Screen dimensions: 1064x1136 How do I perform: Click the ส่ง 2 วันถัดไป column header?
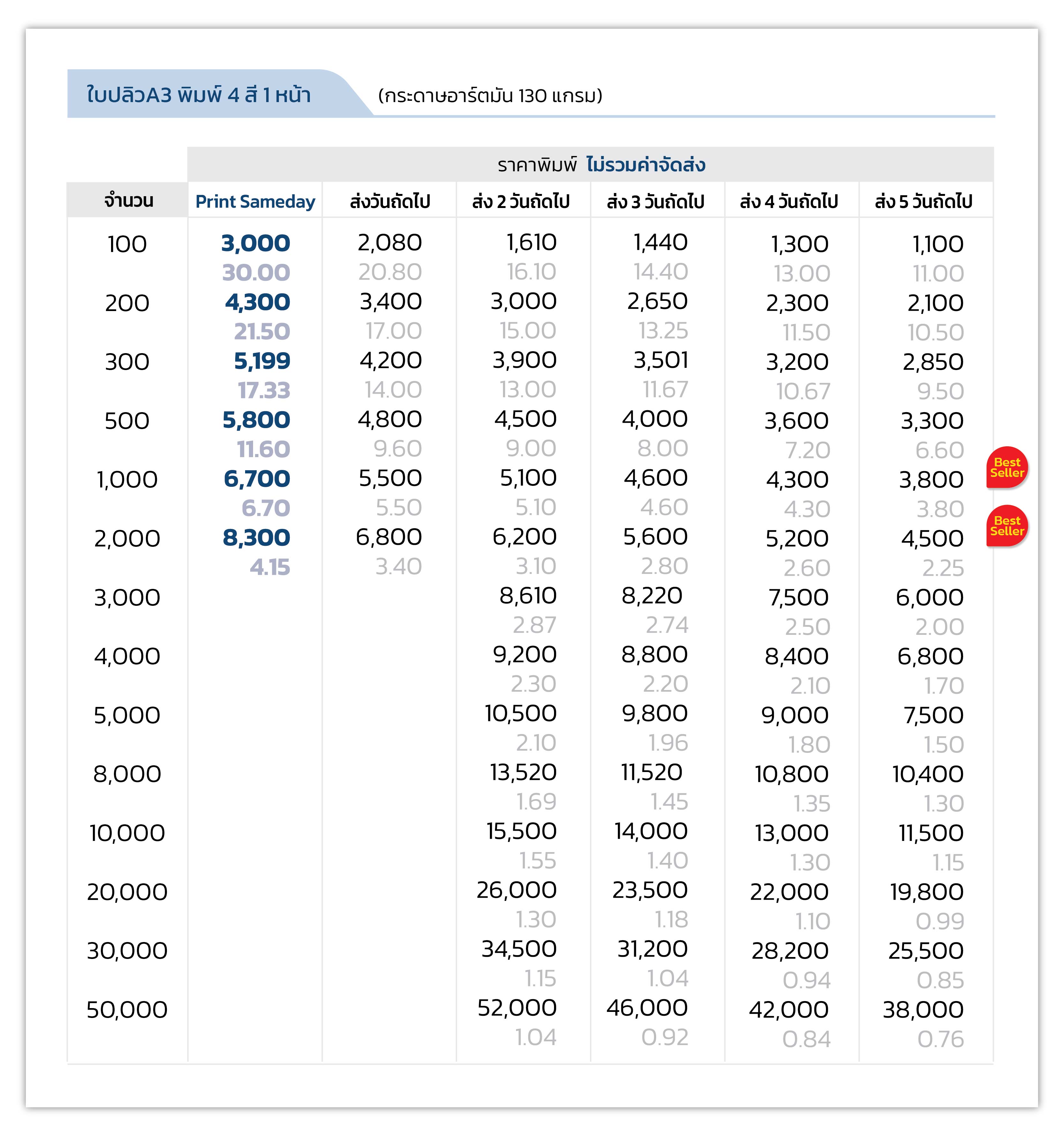point(521,201)
